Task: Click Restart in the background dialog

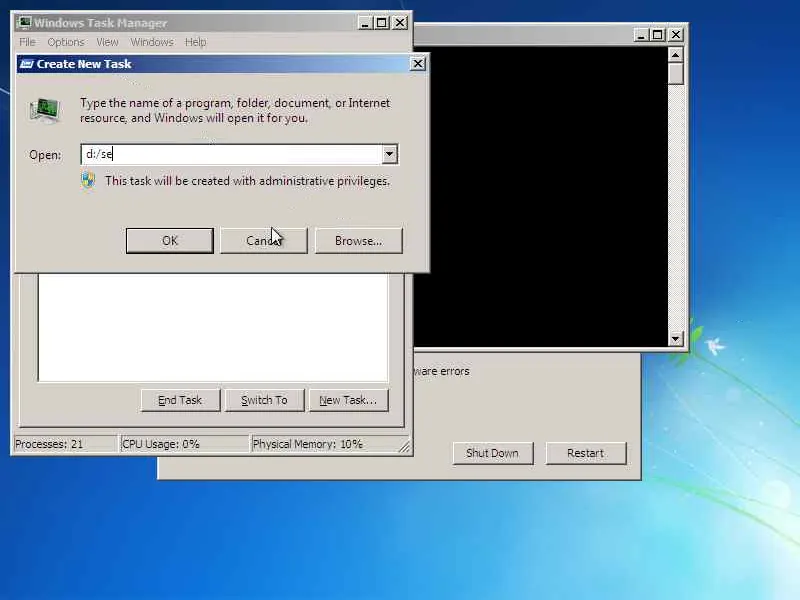Action: (x=586, y=453)
